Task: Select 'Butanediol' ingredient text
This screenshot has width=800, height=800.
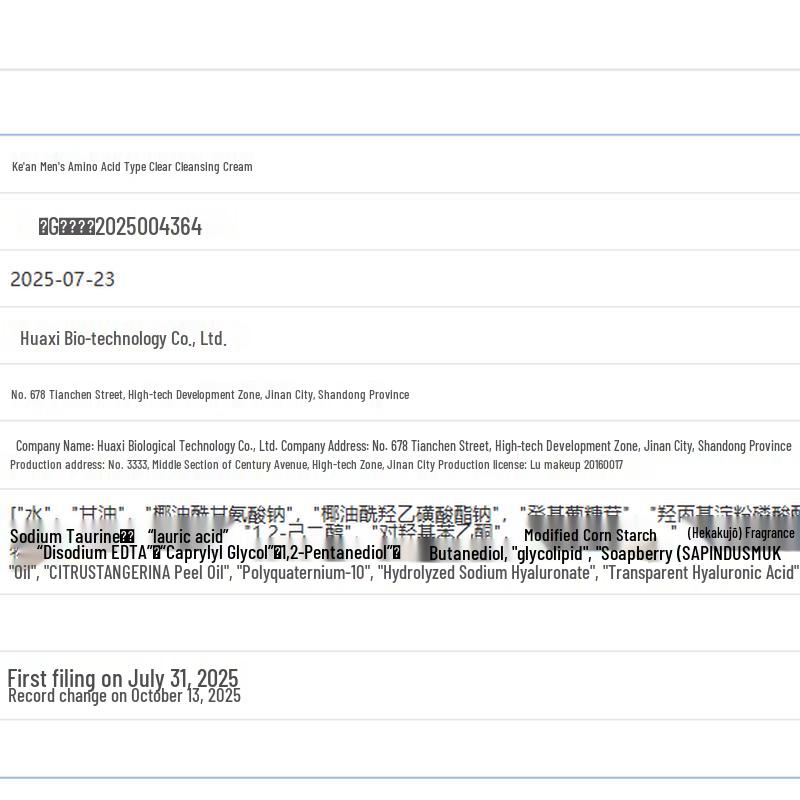Action: pyautogui.click(x=466, y=554)
